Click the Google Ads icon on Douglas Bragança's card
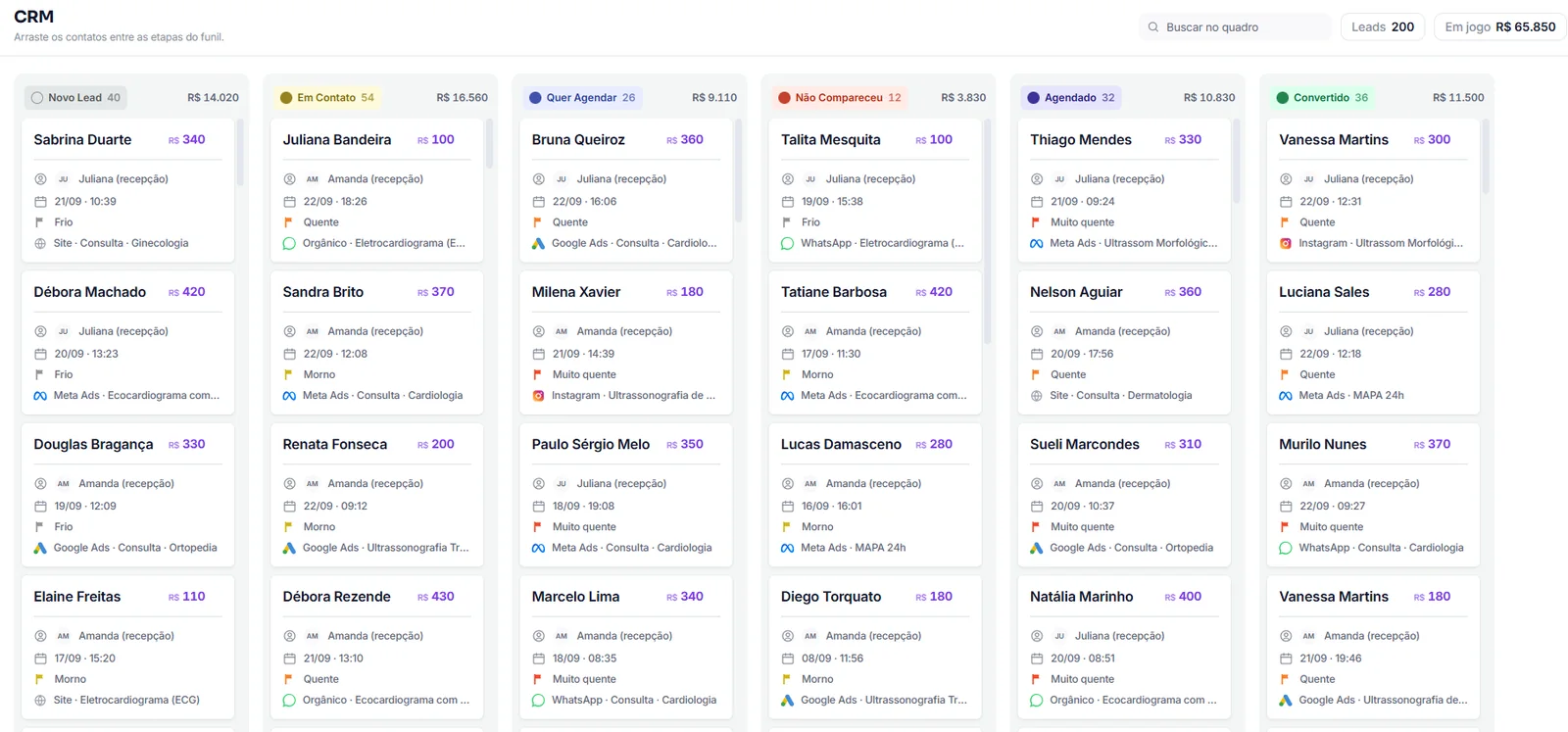The image size is (1568, 732). point(40,548)
